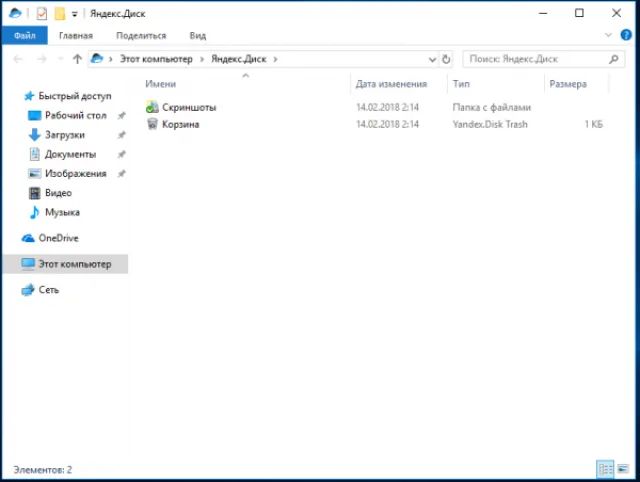Open Изображения in navigation pane

coord(76,173)
